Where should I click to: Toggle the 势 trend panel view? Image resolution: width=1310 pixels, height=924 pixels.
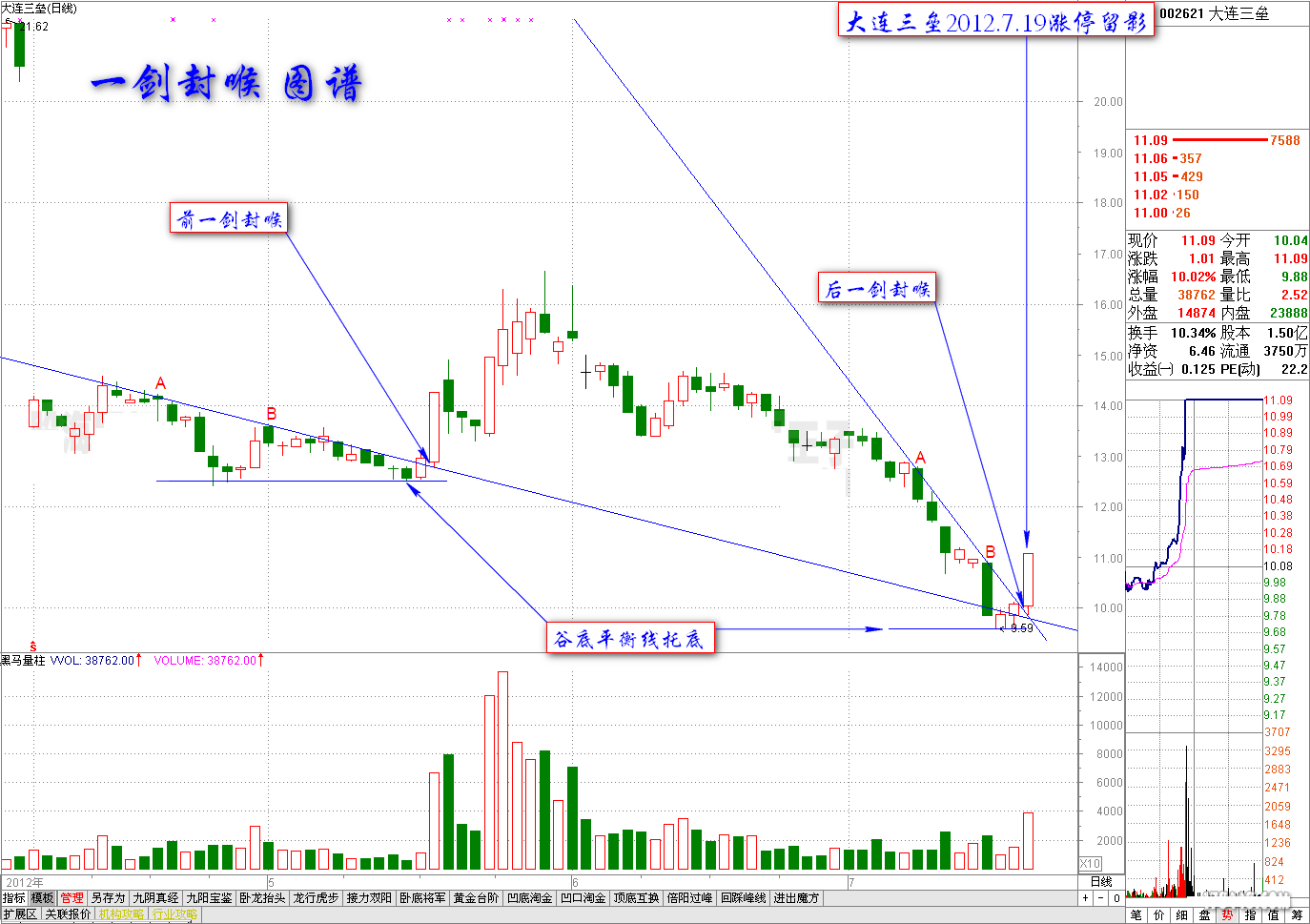tap(1228, 914)
